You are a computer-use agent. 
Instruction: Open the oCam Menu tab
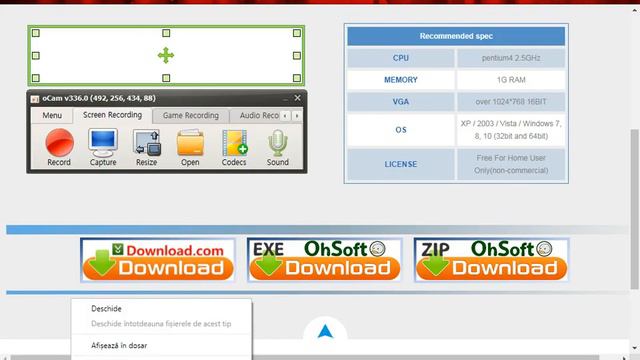52,116
